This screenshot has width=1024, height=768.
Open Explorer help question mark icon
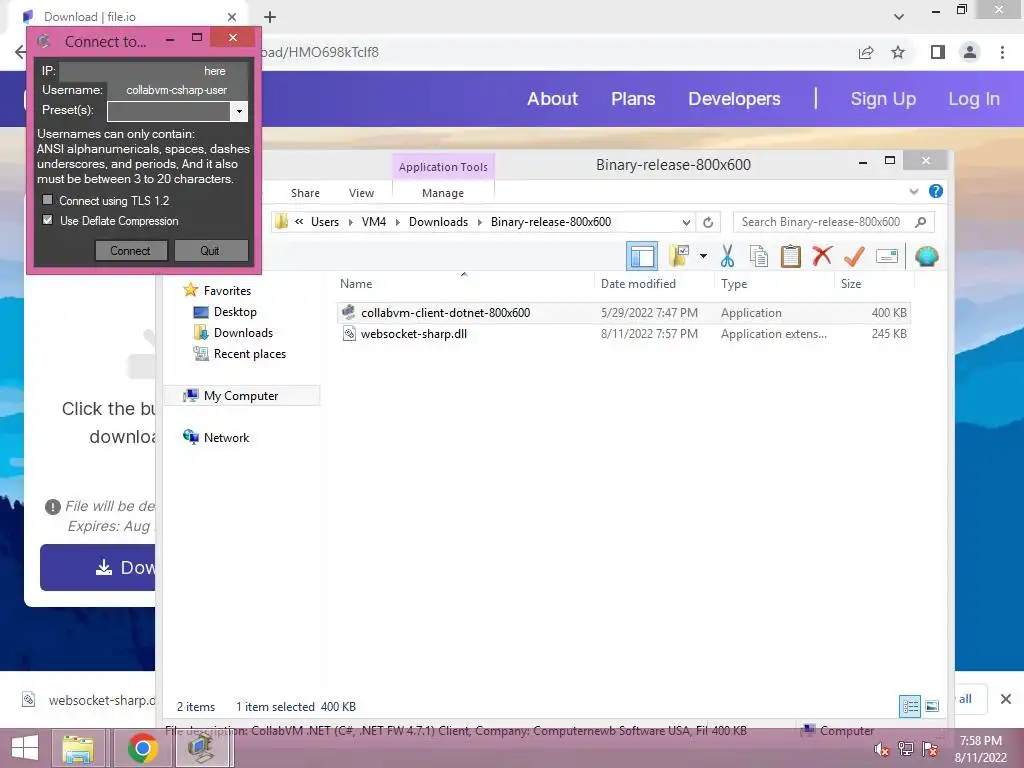tap(935, 191)
